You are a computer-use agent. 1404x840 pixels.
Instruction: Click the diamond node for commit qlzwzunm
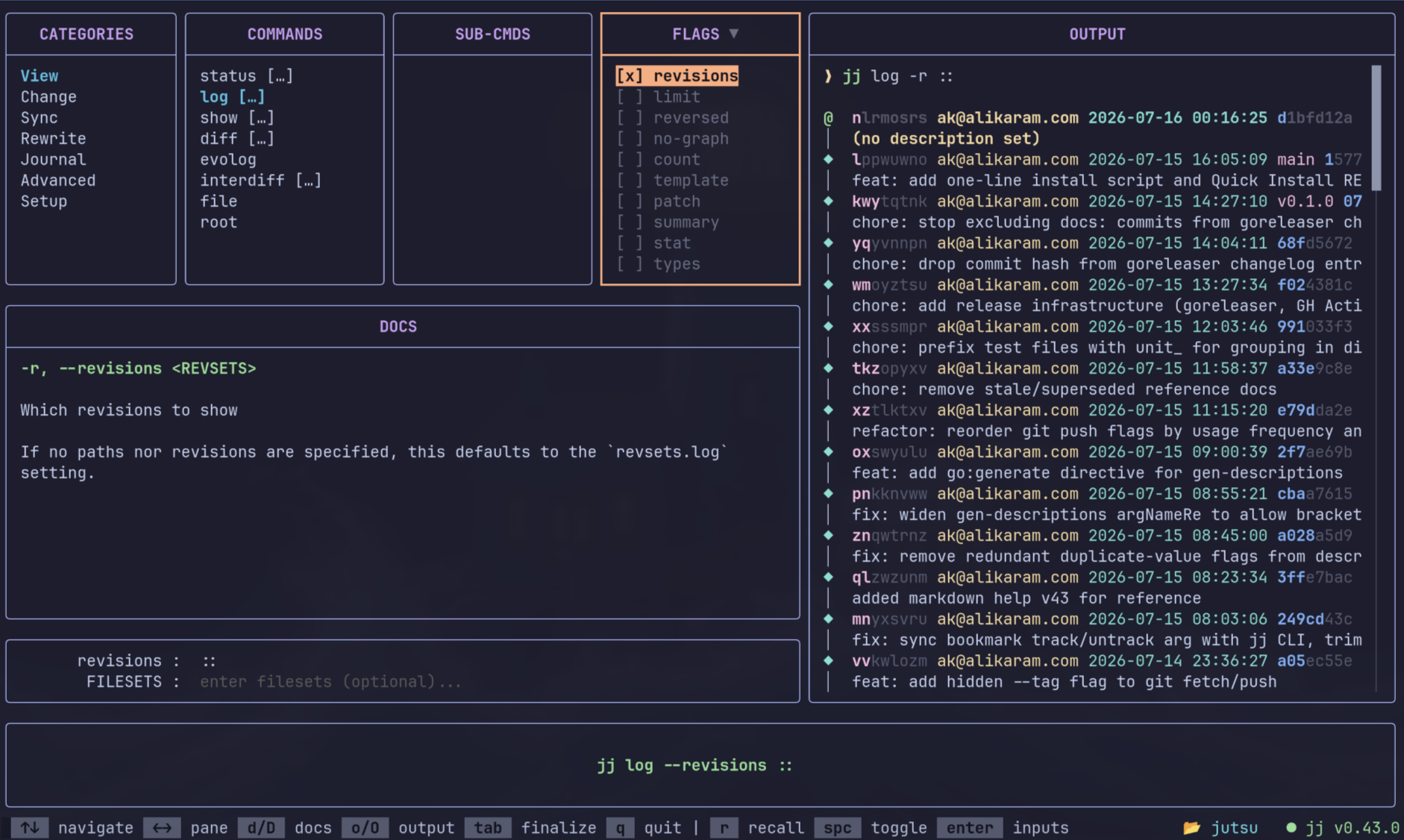(x=828, y=577)
